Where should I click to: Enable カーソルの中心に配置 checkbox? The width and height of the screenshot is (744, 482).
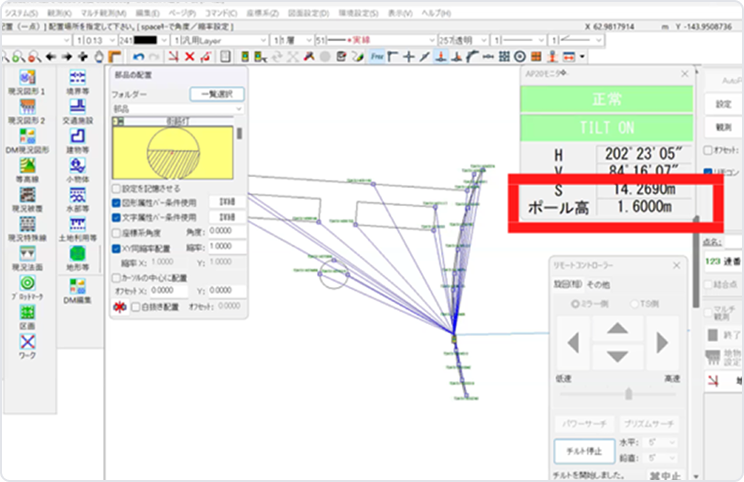coord(116,278)
